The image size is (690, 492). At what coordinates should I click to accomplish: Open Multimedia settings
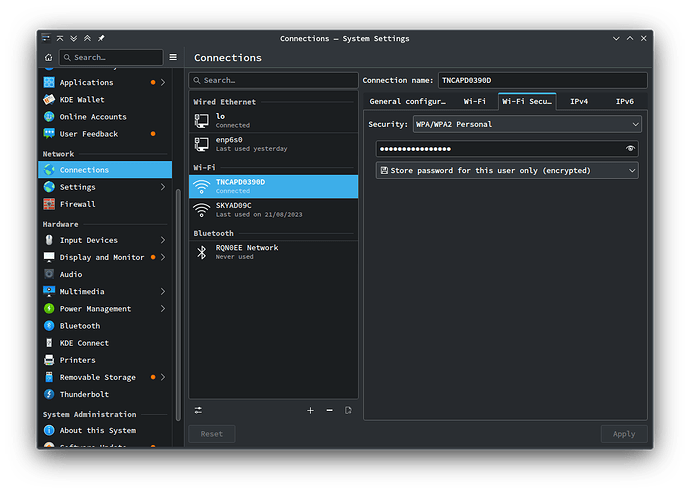105,292
